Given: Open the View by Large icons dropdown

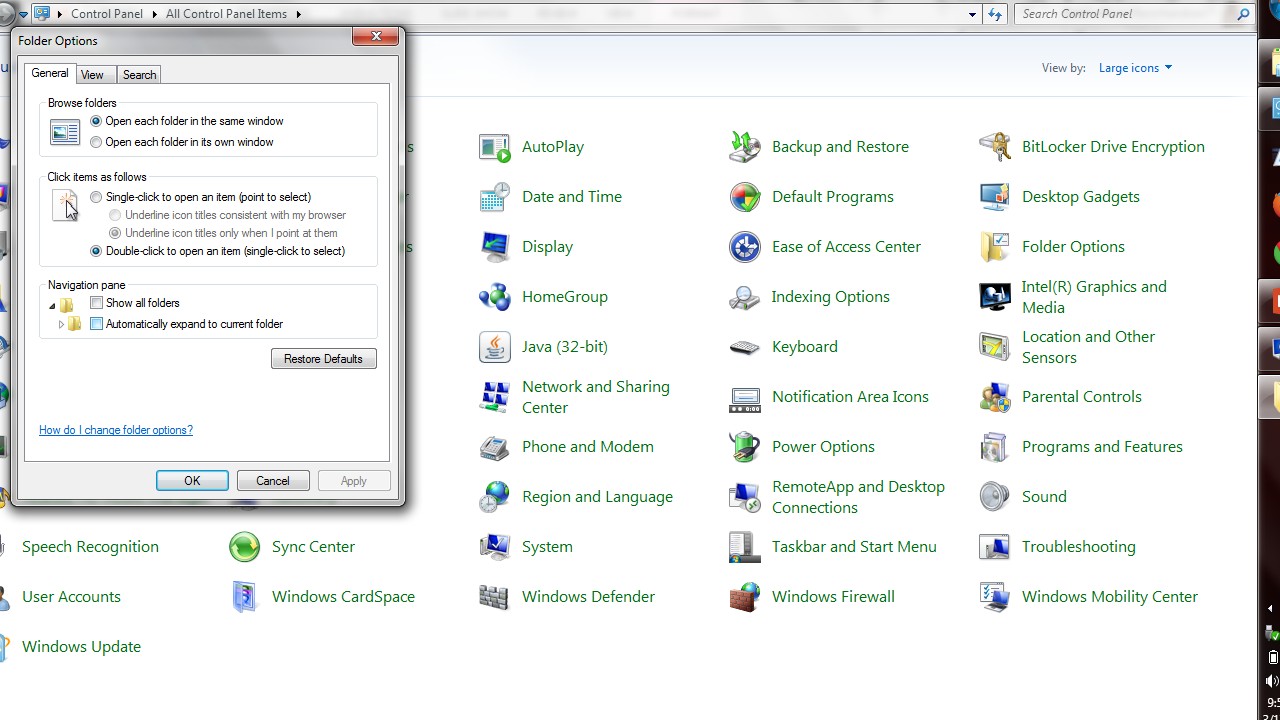Looking at the screenshot, I should tap(1135, 68).
